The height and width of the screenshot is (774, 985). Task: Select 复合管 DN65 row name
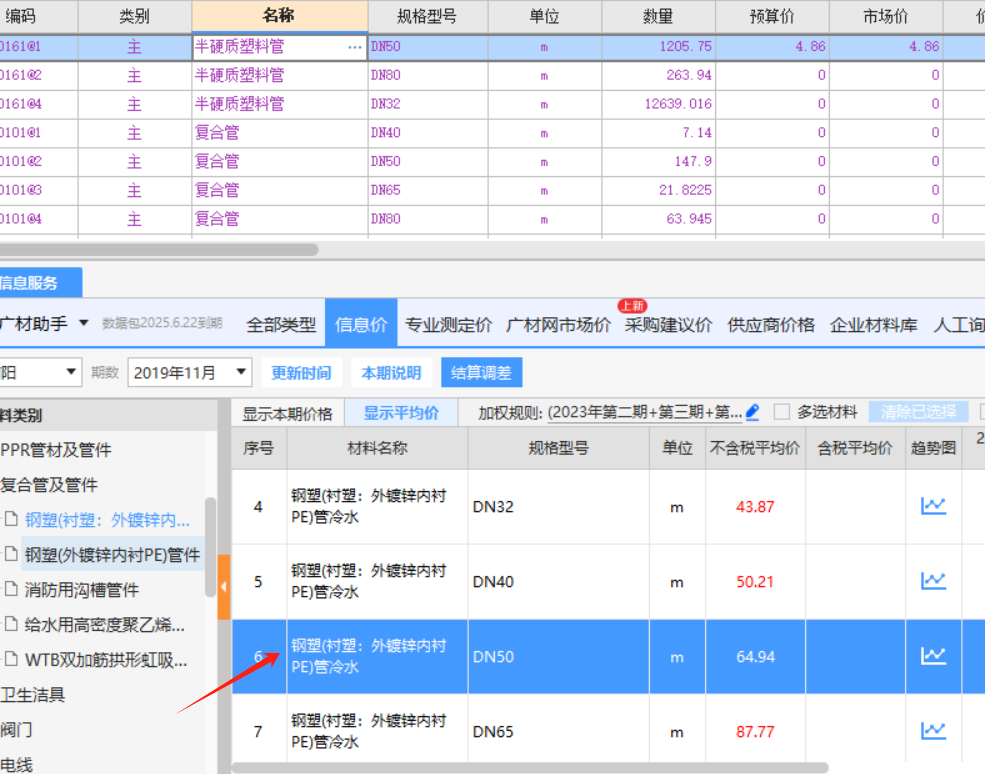pyautogui.click(x=217, y=190)
